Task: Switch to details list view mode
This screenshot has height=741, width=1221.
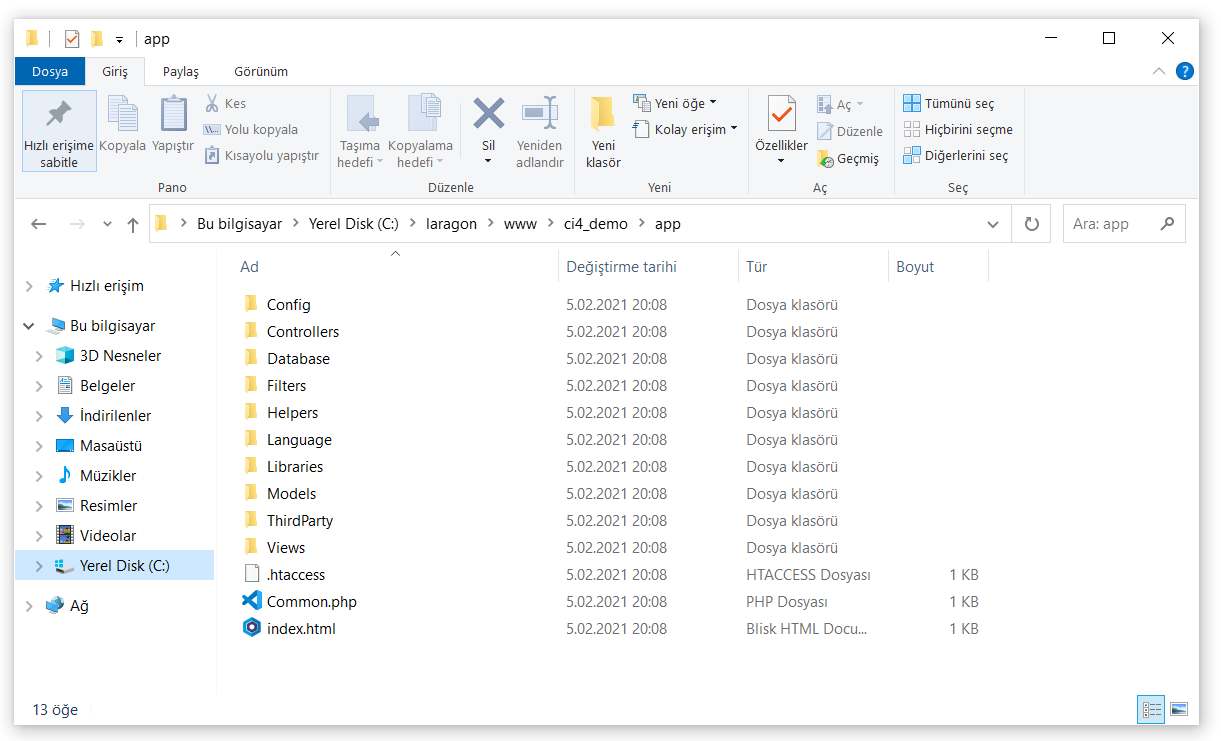Action: pos(1151,709)
